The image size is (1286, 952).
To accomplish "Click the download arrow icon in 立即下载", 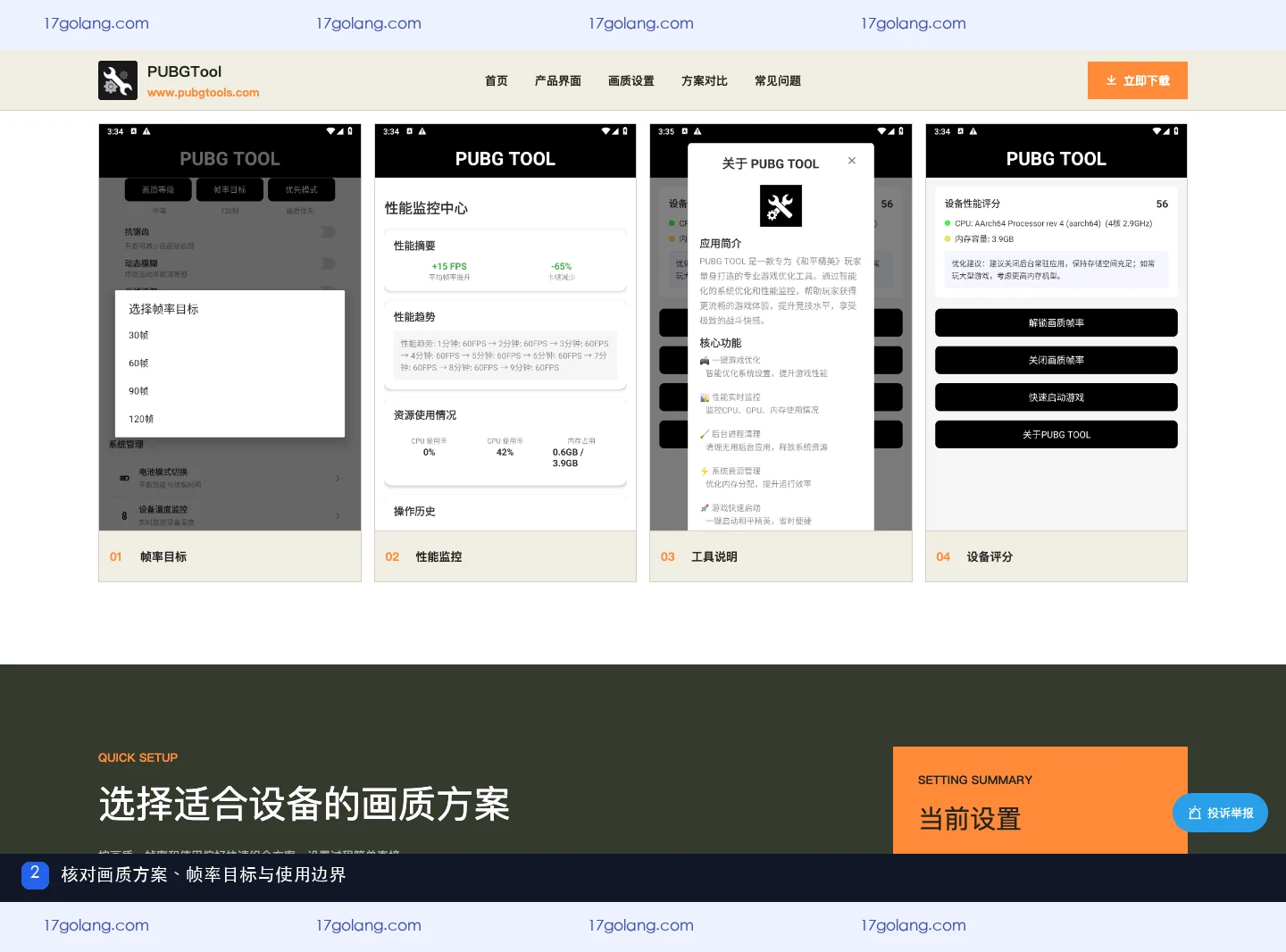I will pyautogui.click(x=1112, y=80).
